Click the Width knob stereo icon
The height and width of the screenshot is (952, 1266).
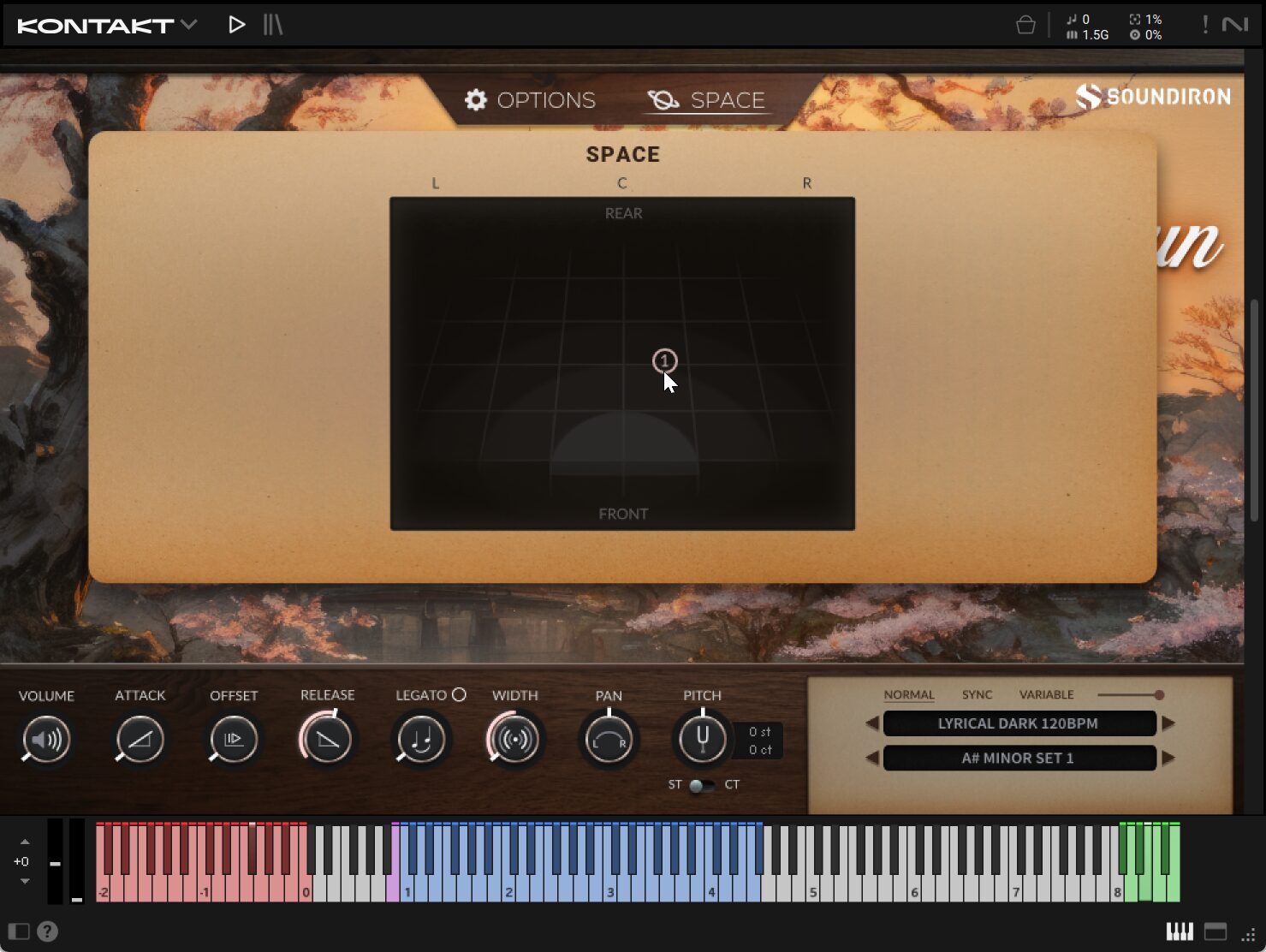(x=514, y=740)
